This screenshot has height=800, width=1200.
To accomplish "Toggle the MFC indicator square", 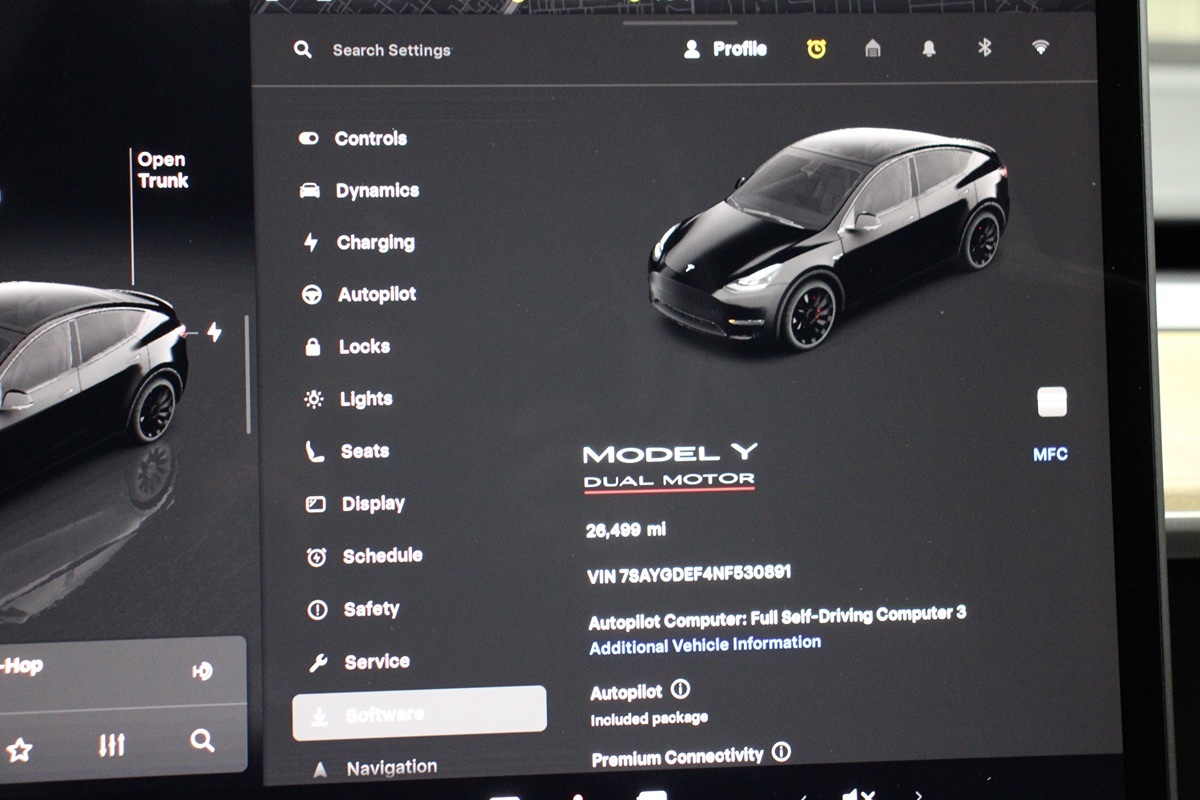I will pos(1050,402).
